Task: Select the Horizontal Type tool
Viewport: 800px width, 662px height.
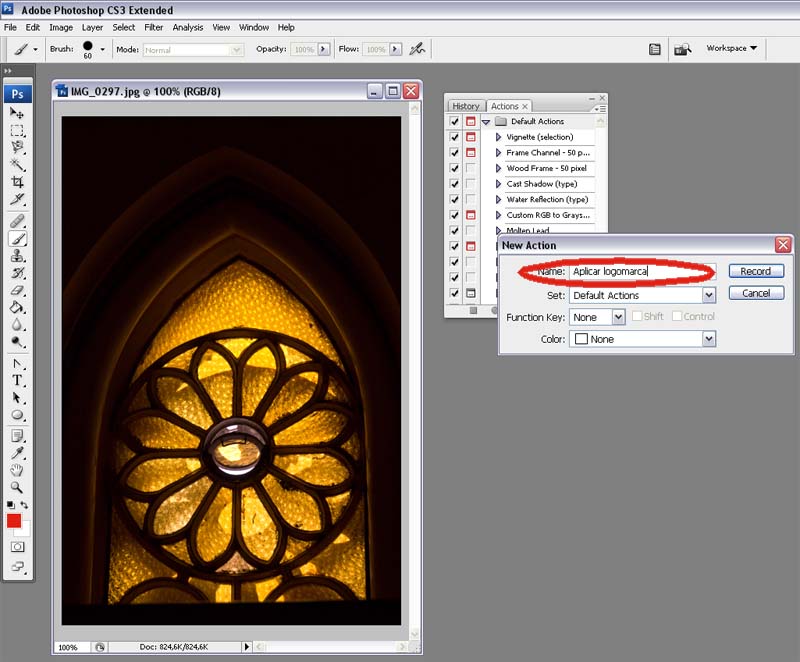Action: pos(17,381)
